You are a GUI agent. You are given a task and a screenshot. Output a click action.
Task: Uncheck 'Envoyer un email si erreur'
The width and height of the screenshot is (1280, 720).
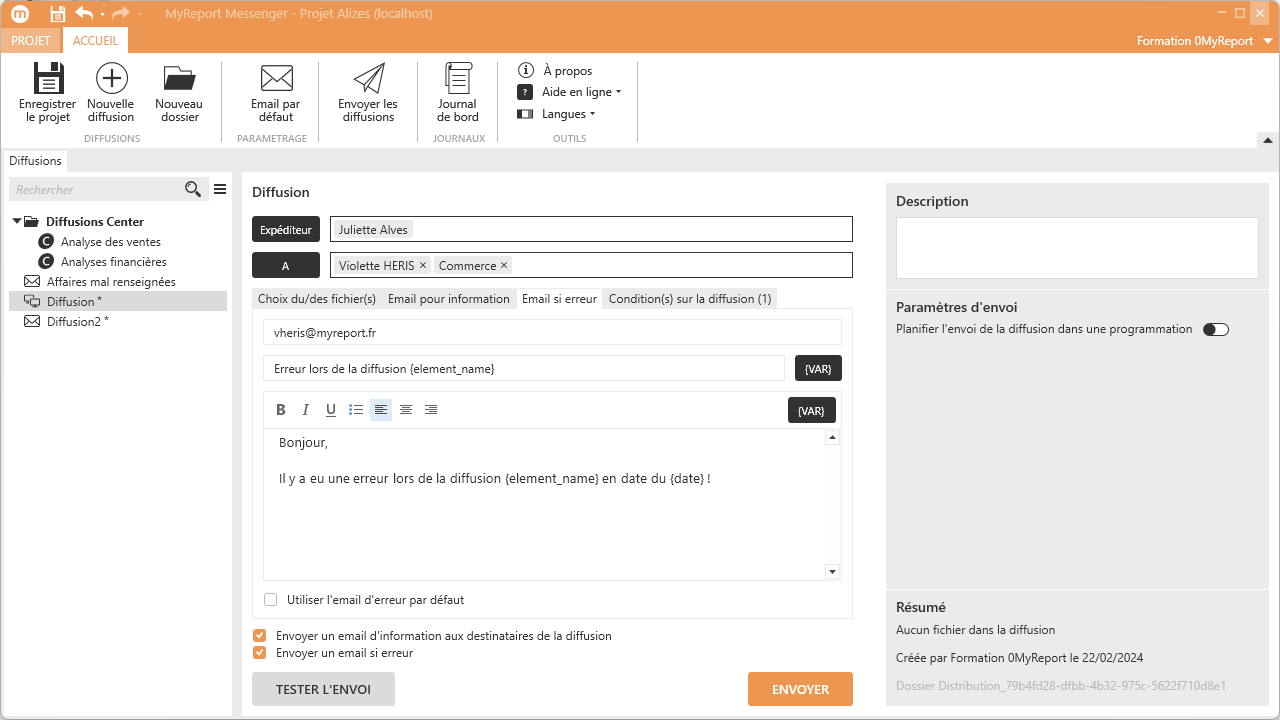[260, 653]
